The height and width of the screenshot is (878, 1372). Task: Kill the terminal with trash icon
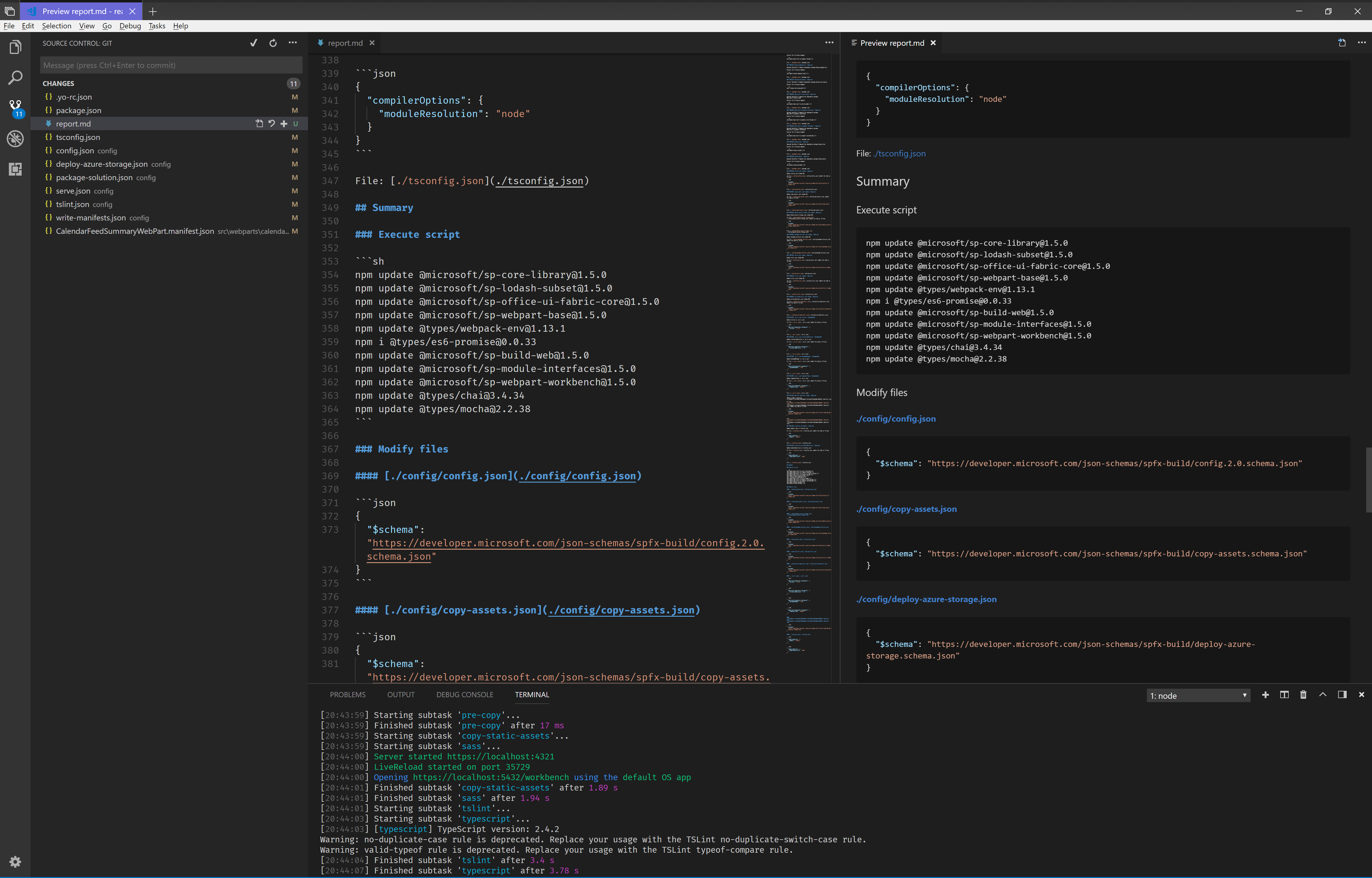[1303, 694]
